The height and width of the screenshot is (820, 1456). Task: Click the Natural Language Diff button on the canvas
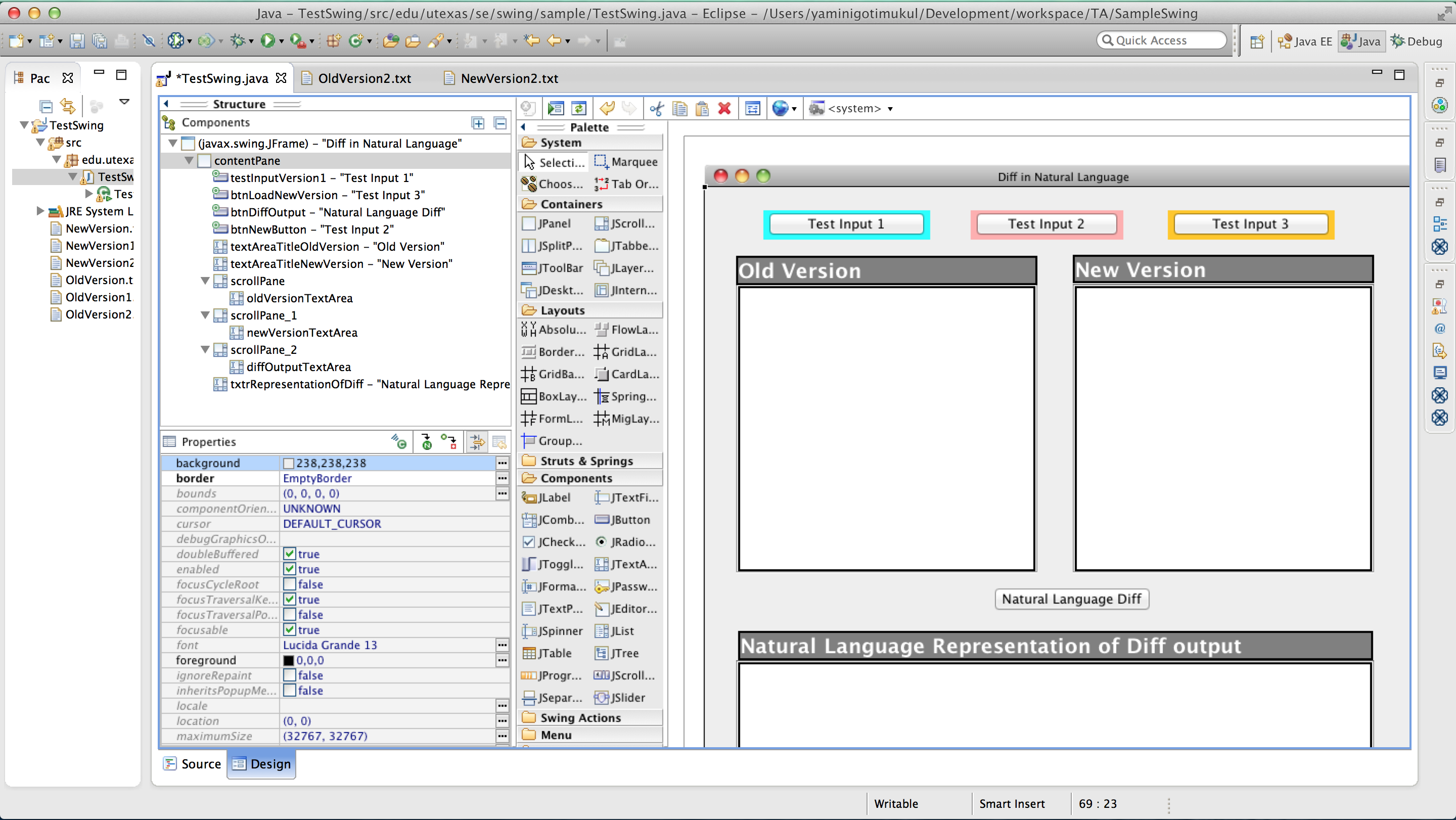pyautogui.click(x=1071, y=599)
